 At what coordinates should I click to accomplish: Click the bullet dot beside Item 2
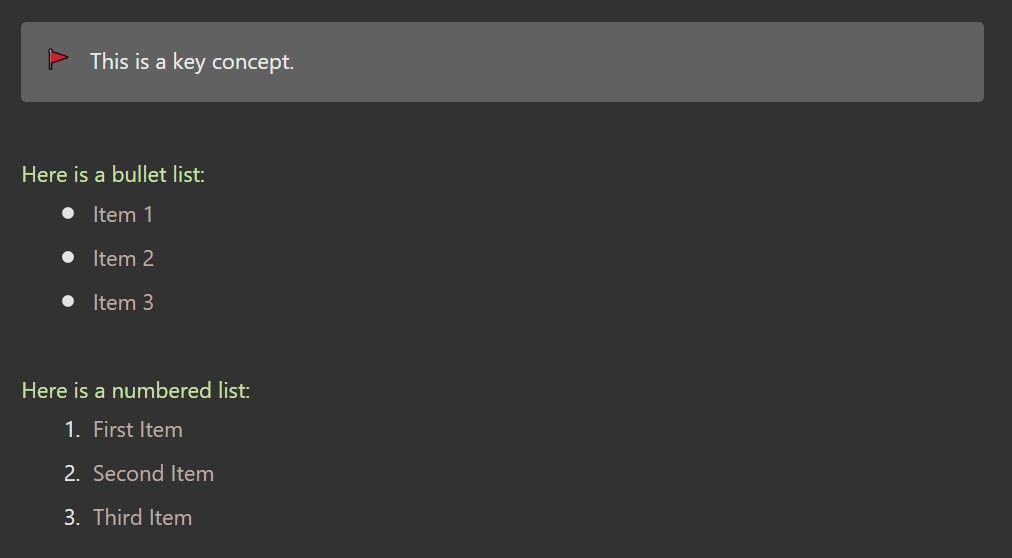pyautogui.click(x=68, y=257)
